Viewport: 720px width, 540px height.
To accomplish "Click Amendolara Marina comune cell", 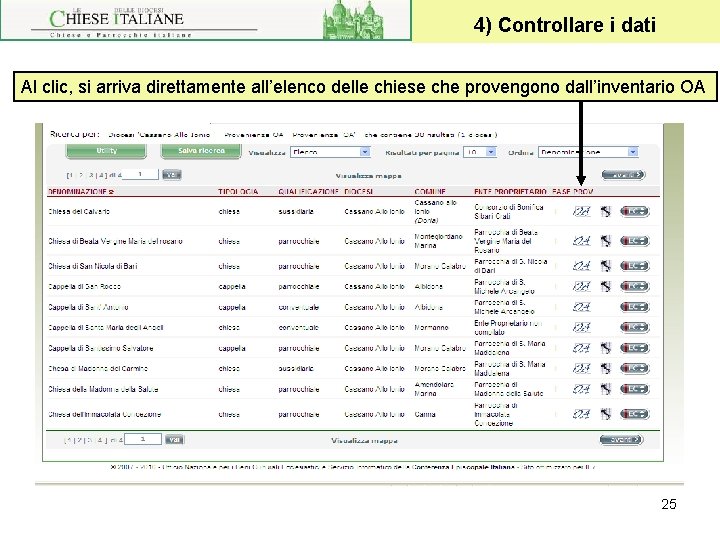I will coord(434,389).
